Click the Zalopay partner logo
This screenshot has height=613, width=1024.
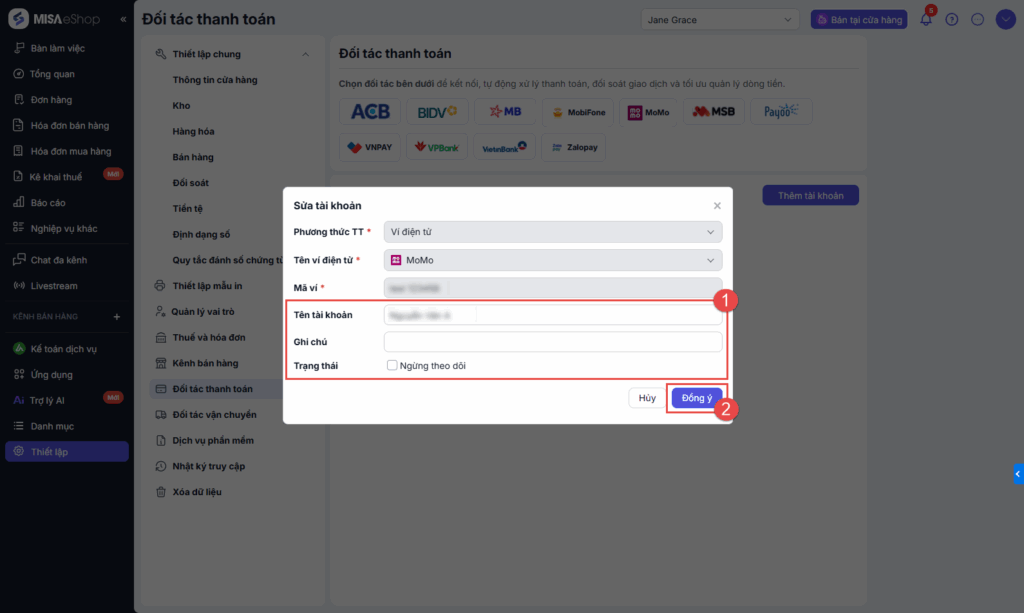[573, 147]
